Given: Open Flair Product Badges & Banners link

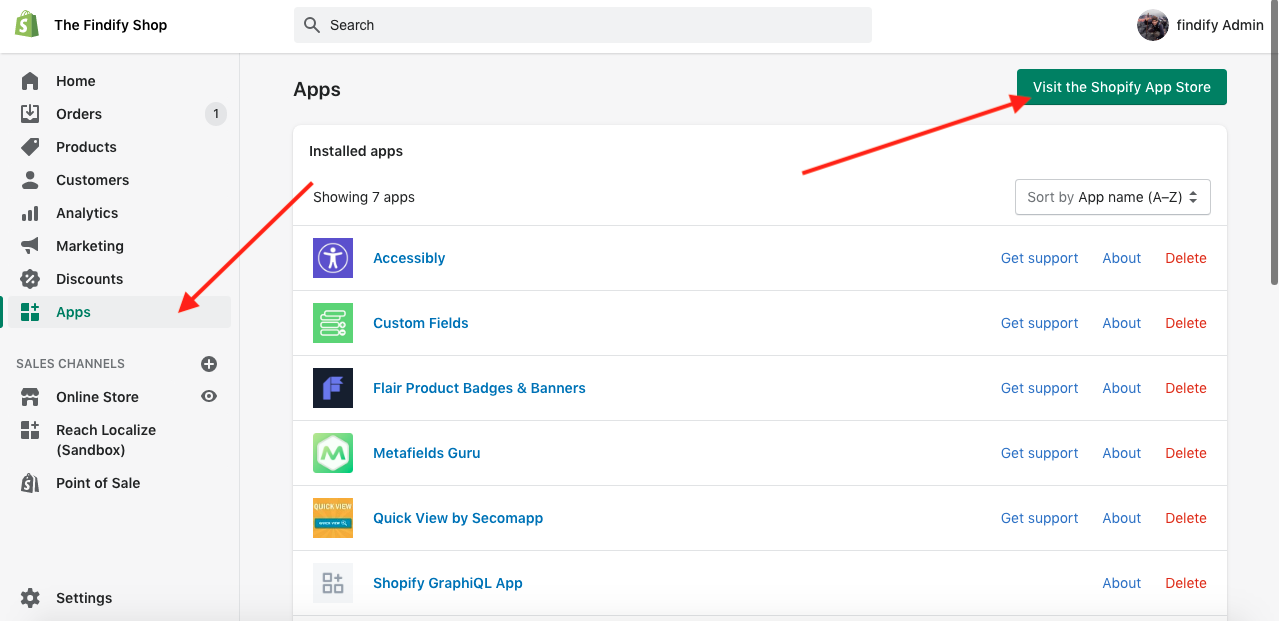Looking at the screenshot, I should point(479,388).
